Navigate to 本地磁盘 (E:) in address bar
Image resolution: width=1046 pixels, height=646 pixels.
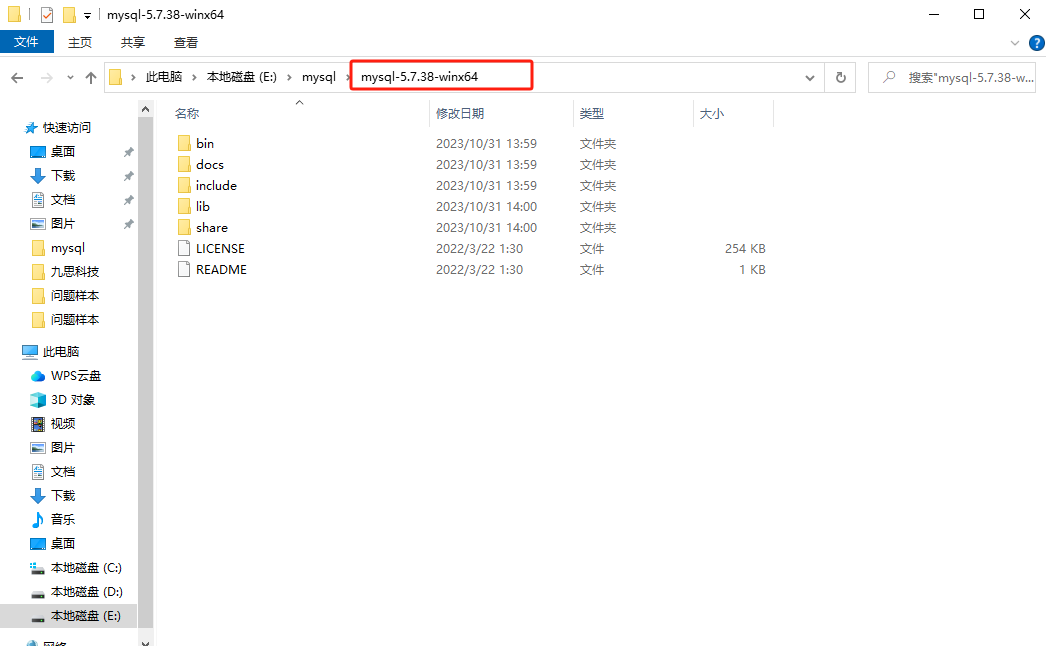point(241,77)
